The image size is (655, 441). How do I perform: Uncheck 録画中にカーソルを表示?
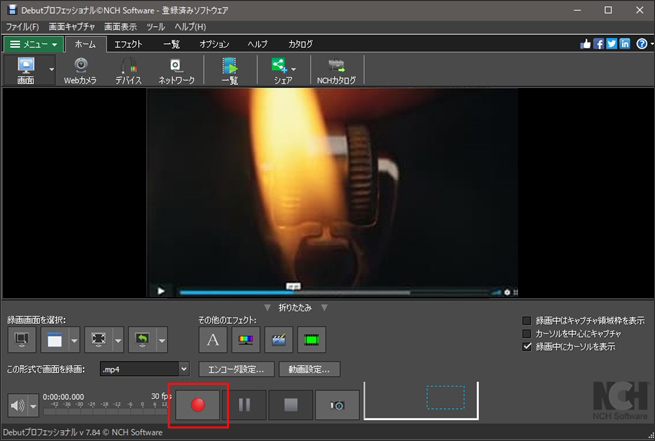pyautogui.click(x=527, y=347)
